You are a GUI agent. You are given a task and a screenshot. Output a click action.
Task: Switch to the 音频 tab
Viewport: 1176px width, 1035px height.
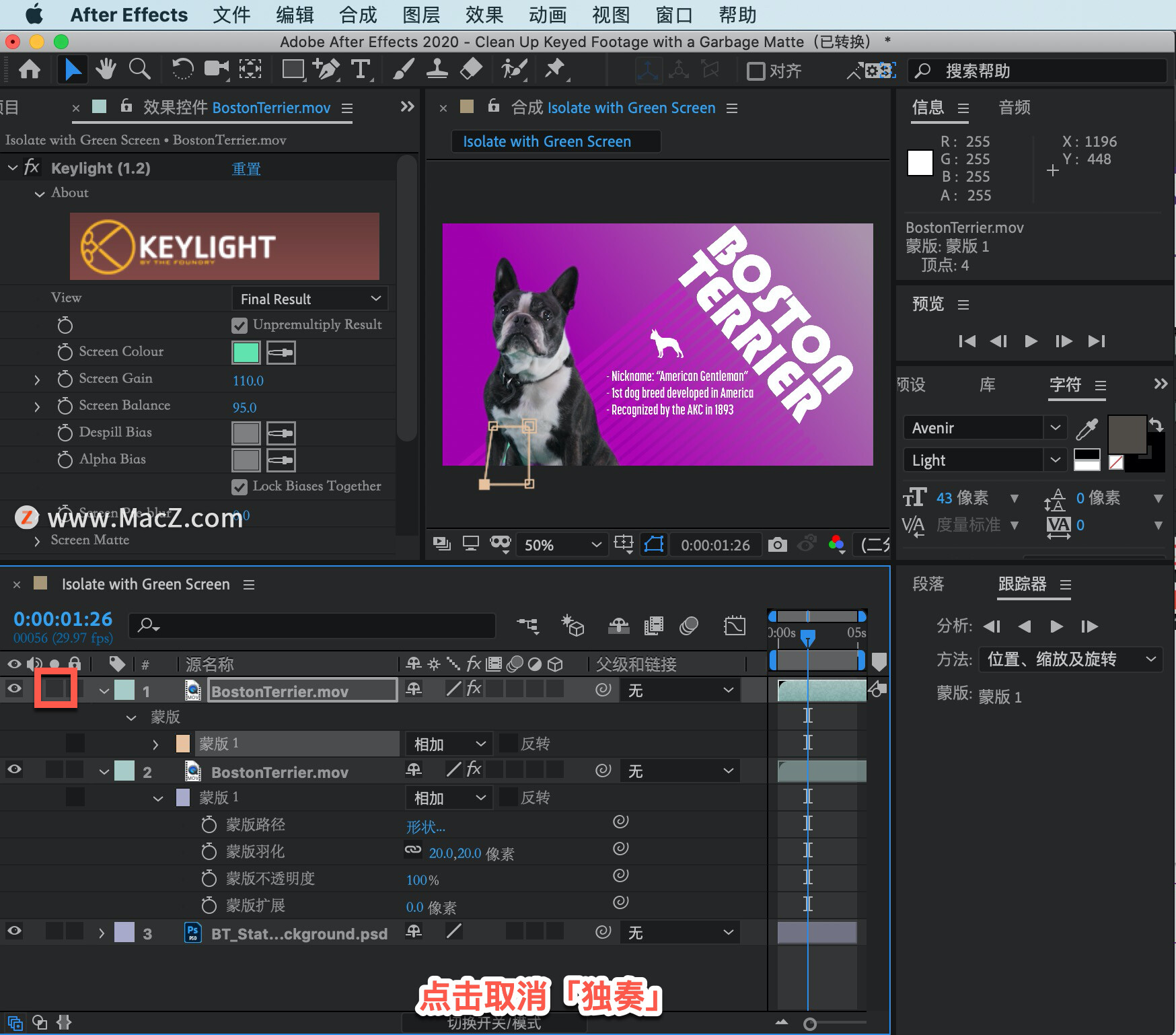[x=1015, y=108]
